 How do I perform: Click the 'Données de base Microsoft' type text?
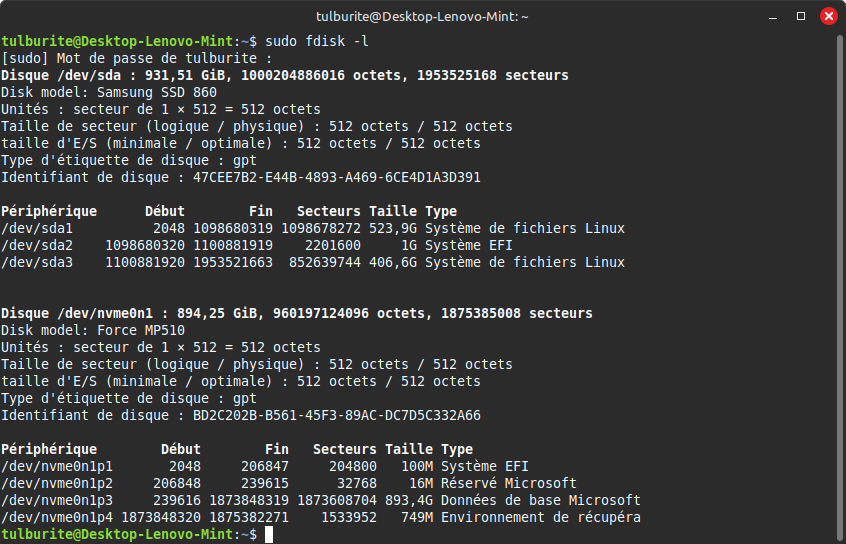(x=540, y=500)
